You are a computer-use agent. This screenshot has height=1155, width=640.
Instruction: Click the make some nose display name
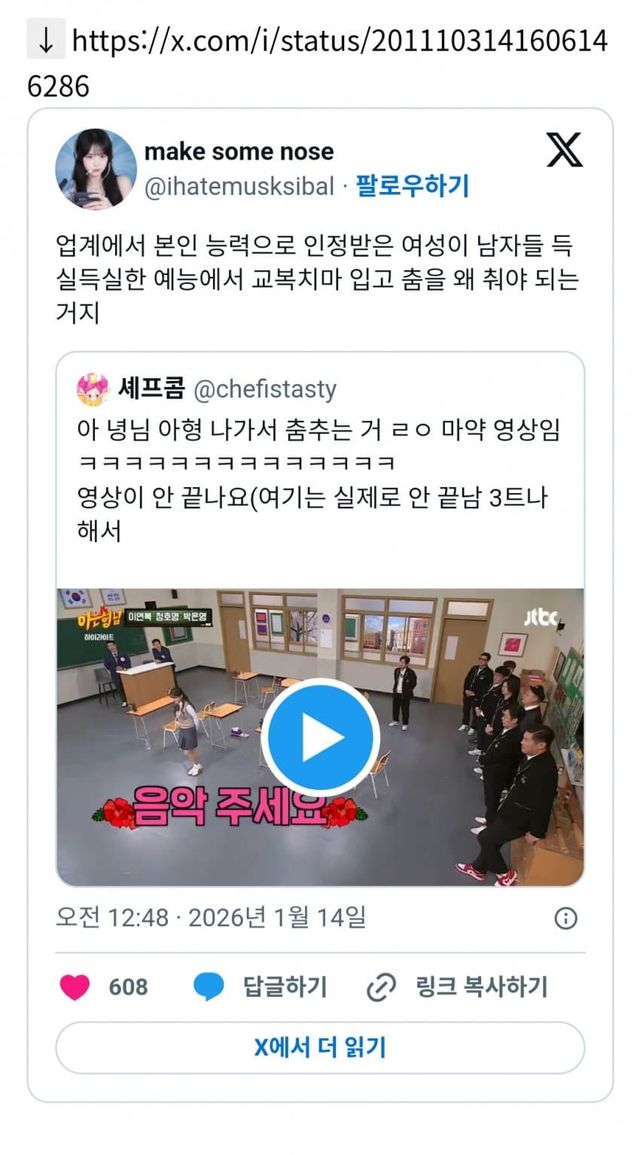[x=239, y=152]
